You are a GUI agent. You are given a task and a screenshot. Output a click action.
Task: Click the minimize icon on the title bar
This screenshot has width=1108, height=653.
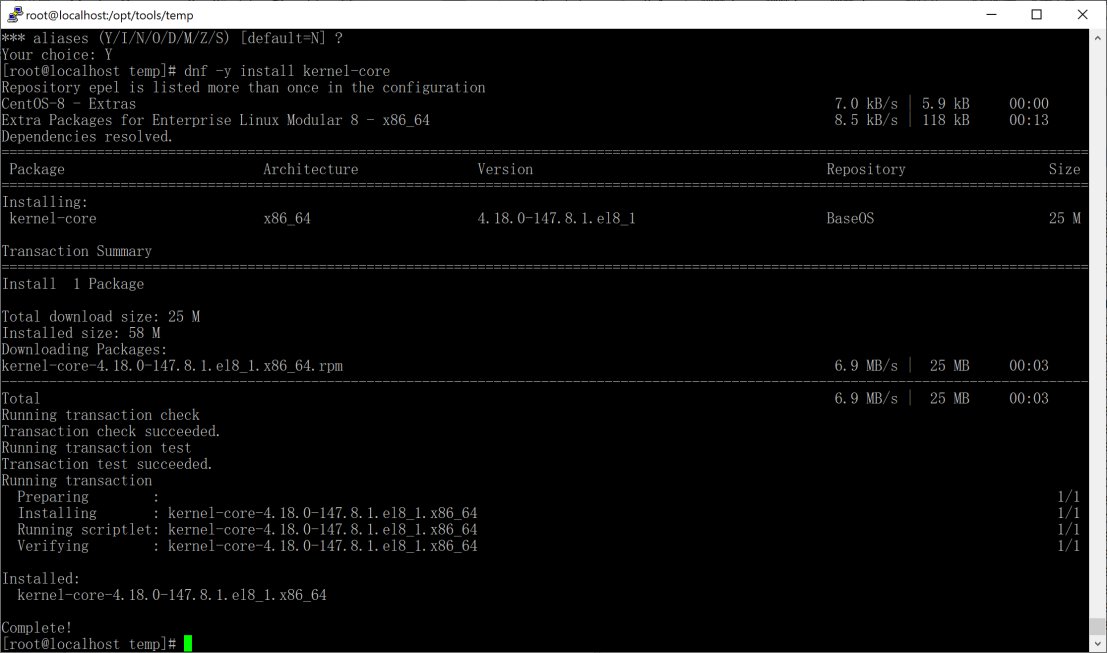(x=990, y=14)
